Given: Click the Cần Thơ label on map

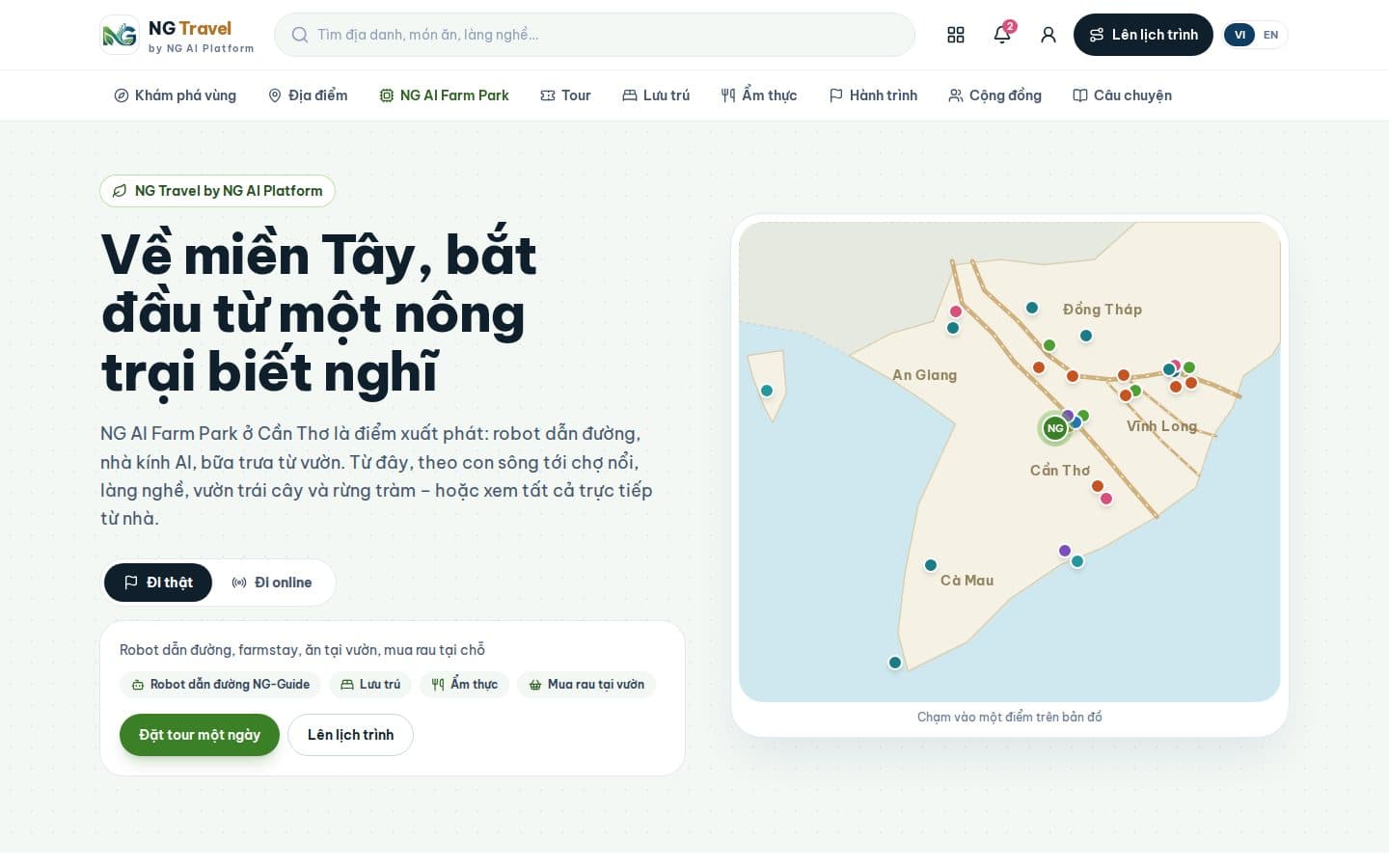Looking at the screenshot, I should 1059,471.
